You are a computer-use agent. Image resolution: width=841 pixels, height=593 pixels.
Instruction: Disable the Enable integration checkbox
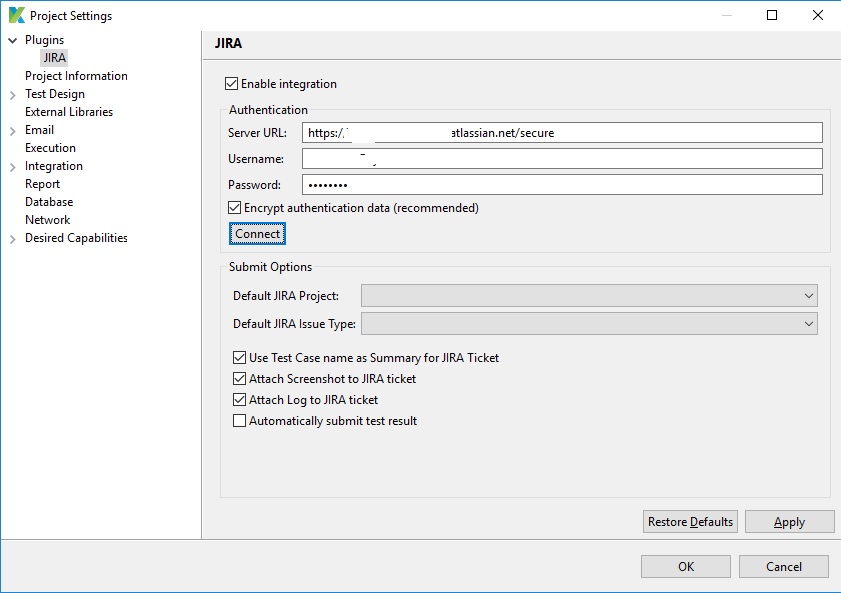(x=231, y=84)
